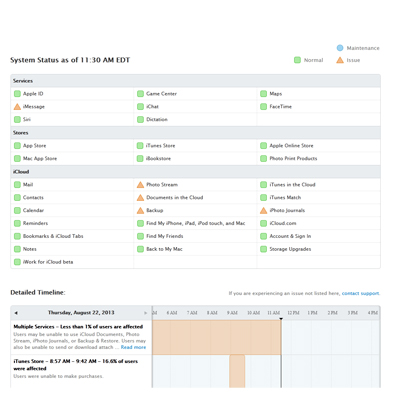Click the Documents in the Cloud label
The height and width of the screenshot is (400, 400).
tap(175, 197)
